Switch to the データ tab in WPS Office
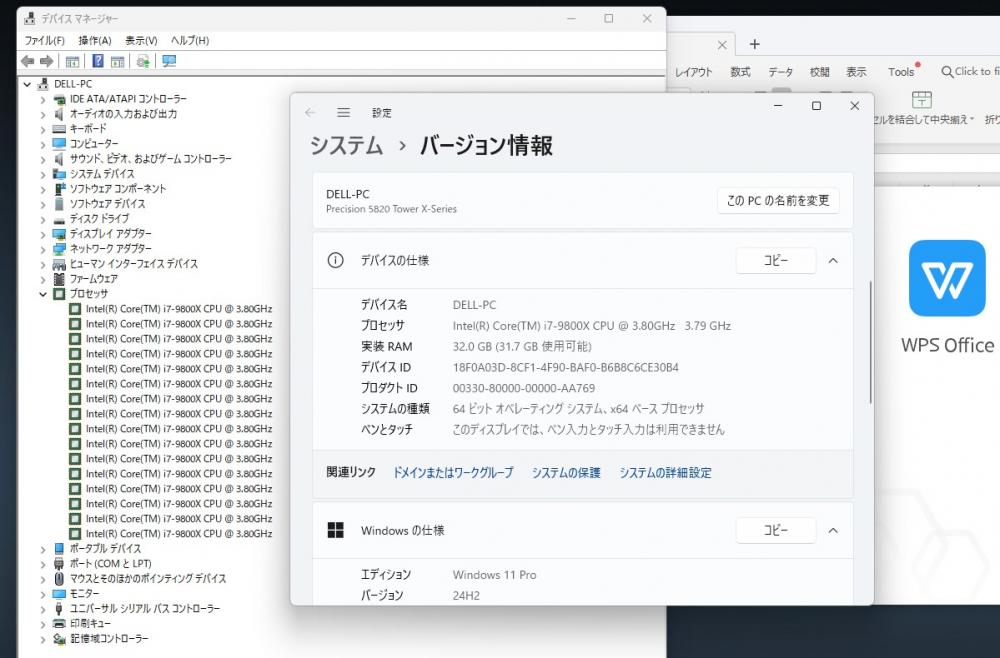The image size is (1000, 658). pos(781,72)
